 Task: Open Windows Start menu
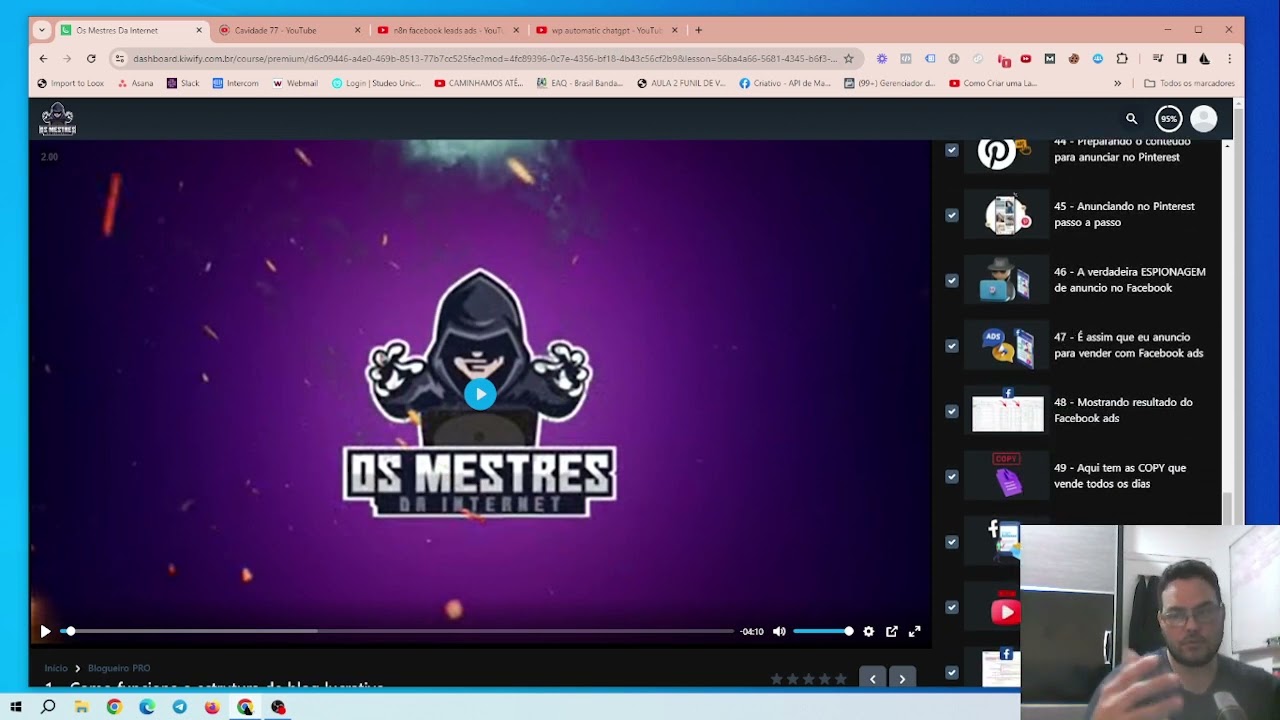tap(16, 707)
